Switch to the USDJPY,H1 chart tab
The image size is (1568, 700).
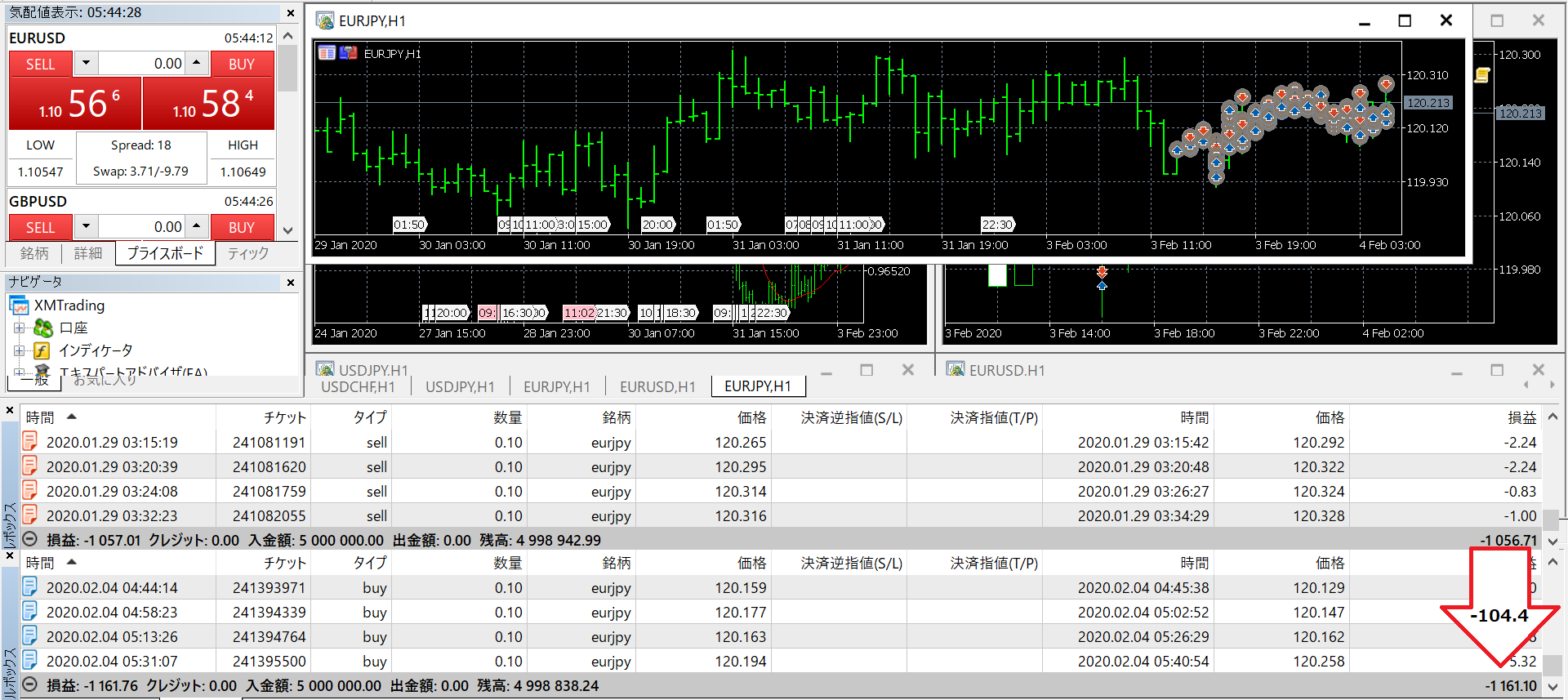click(460, 386)
